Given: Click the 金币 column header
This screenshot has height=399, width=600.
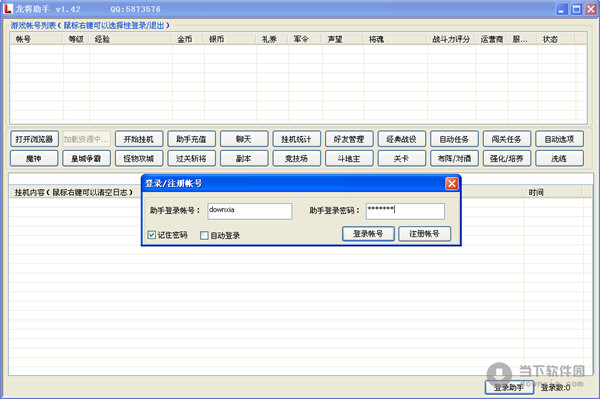Looking at the screenshot, I should pyautogui.click(x=188, y=39).
